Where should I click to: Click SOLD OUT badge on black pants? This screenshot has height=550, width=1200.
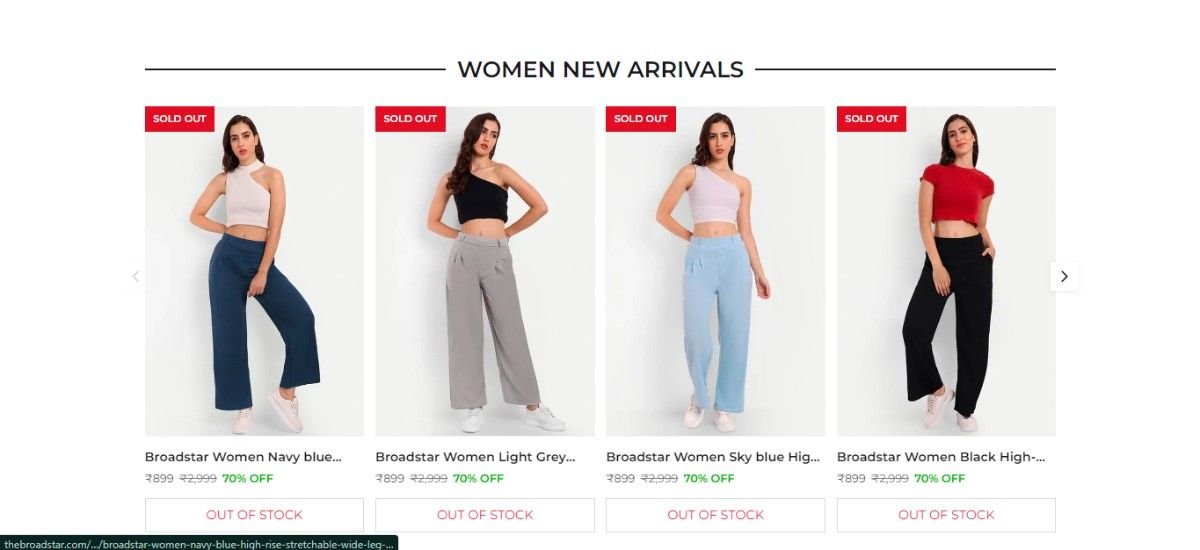(872, 118)
